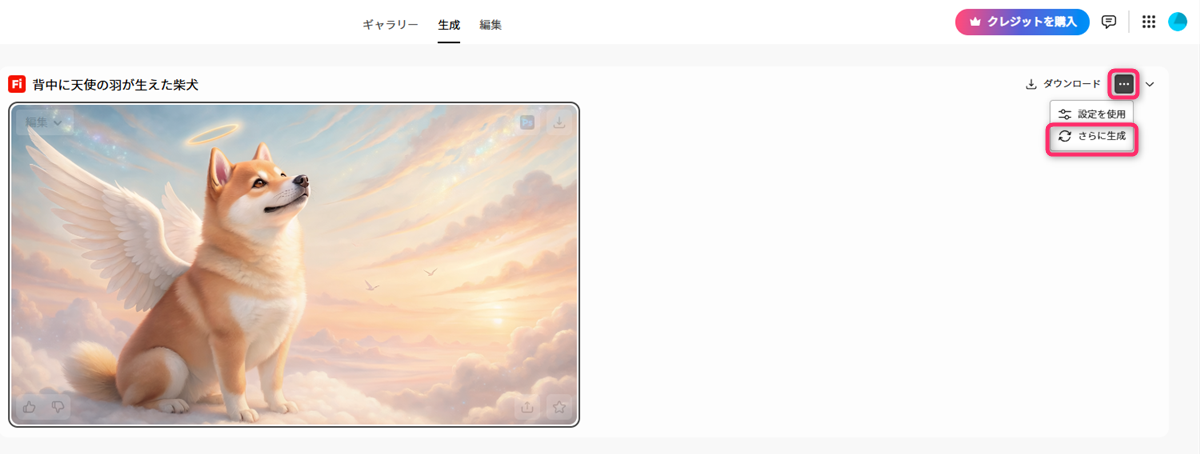The height and width of the screenshot is (454, 1200).
Task: Click the thumbs up icon on image
Action: click(x=29, y=407)
